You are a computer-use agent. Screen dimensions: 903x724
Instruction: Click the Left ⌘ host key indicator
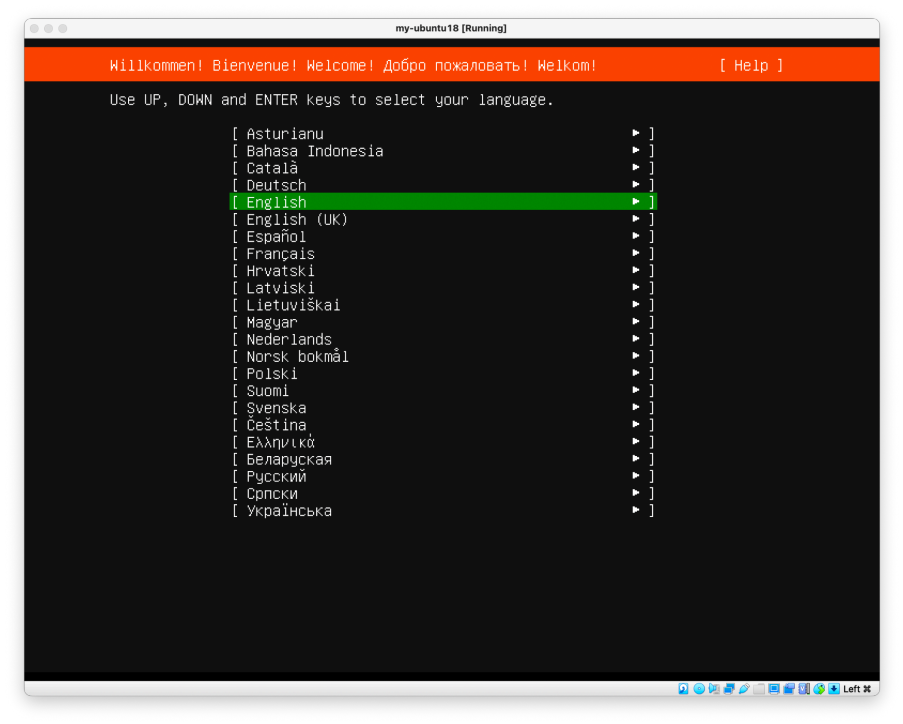point(857,688)
